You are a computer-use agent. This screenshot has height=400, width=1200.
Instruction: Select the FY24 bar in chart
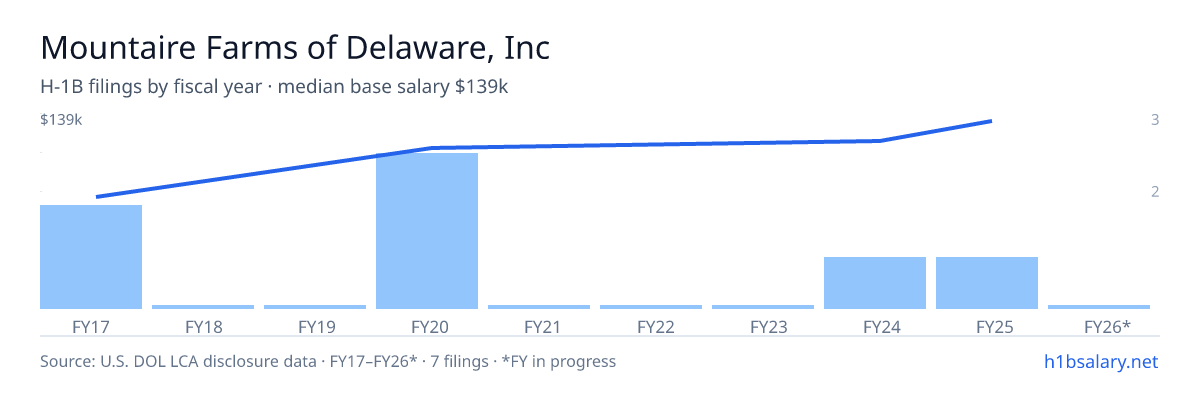point(875,283)
